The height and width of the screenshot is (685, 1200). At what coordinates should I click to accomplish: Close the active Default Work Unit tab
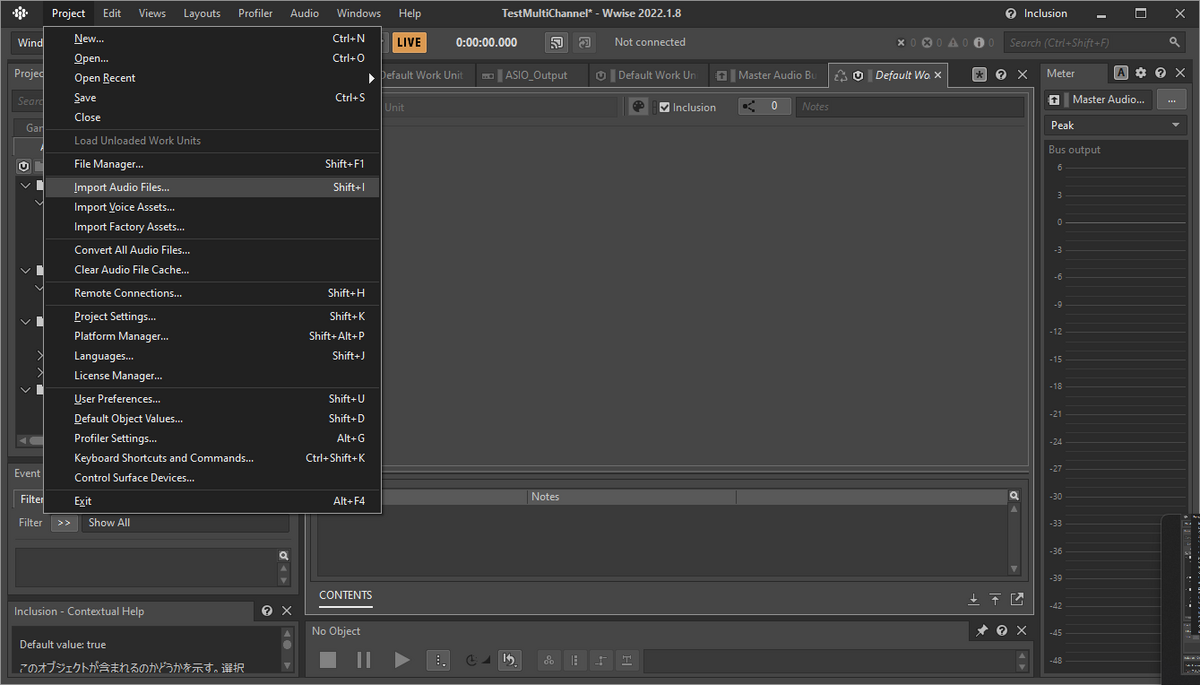[x=938, y=75]
